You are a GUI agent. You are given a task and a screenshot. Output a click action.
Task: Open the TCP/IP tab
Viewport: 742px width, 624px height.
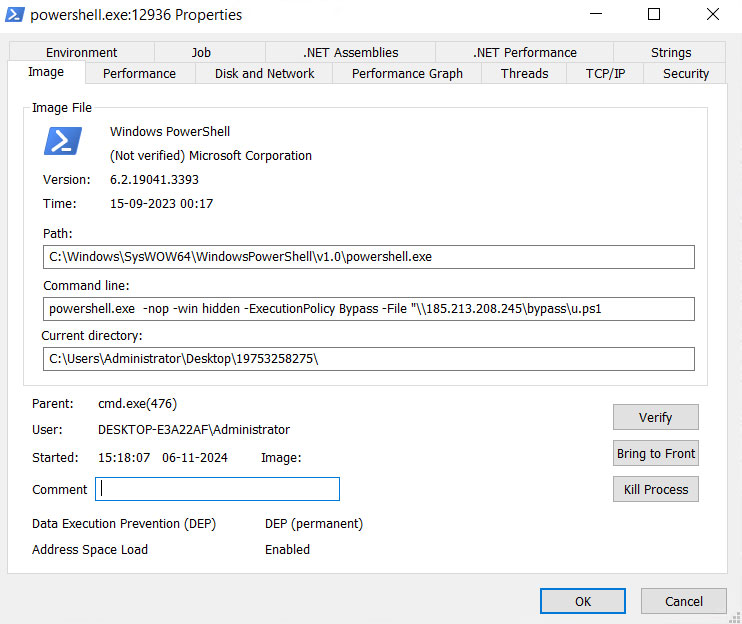[x=605, y=74]
